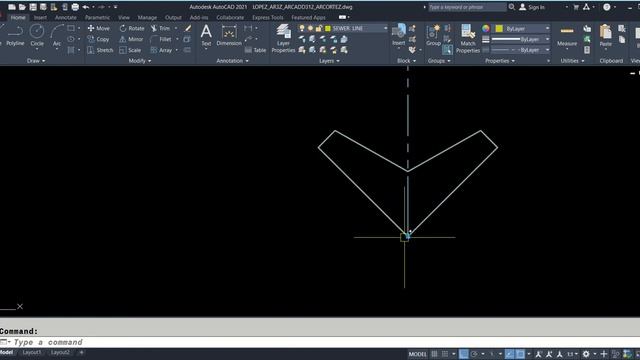Click the MODEL space button in status bar
This screenshot has width=640, height=360.
(x=417, y=354)
